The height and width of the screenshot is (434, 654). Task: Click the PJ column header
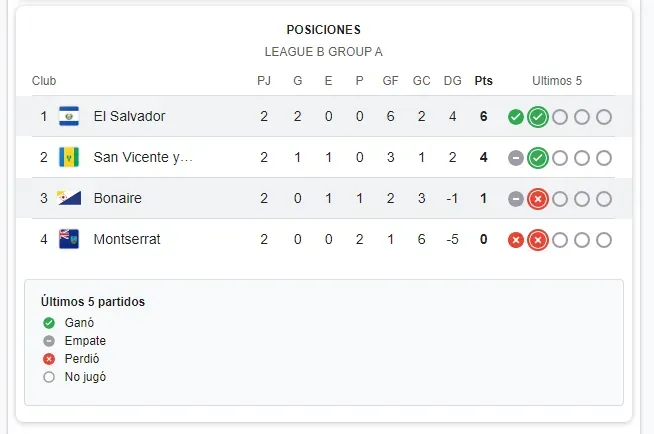point(264,81)
